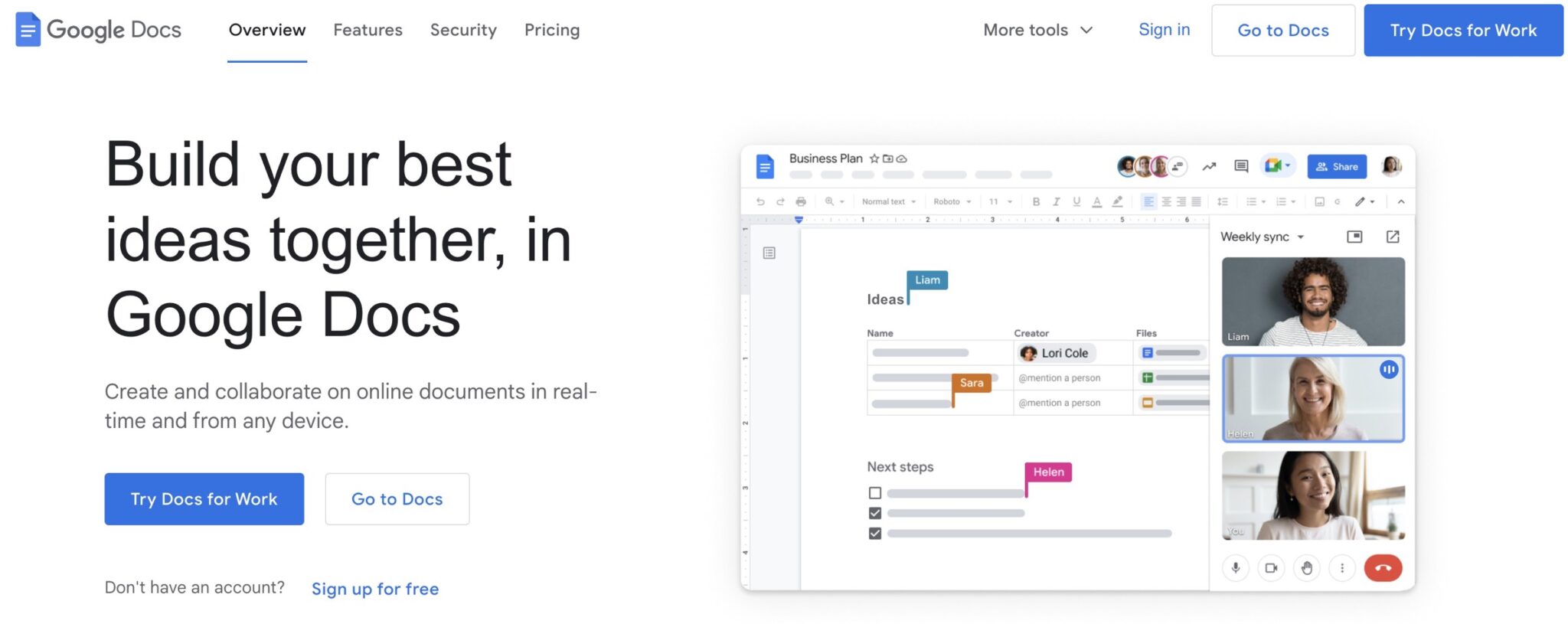
Task: Click the Lori Cole person chip
Action: (1056, 353)
